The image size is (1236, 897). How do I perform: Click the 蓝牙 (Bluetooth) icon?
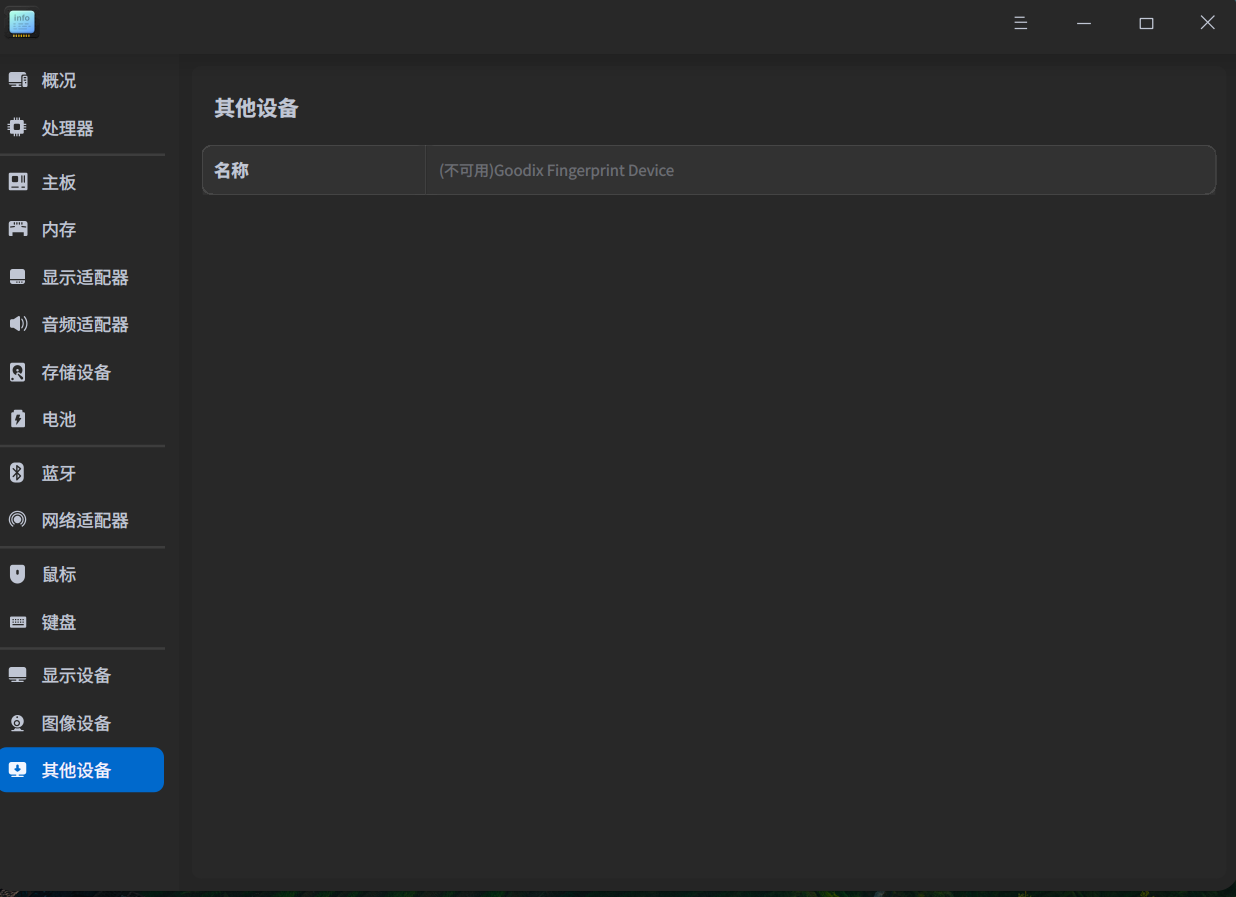point(16,472)
